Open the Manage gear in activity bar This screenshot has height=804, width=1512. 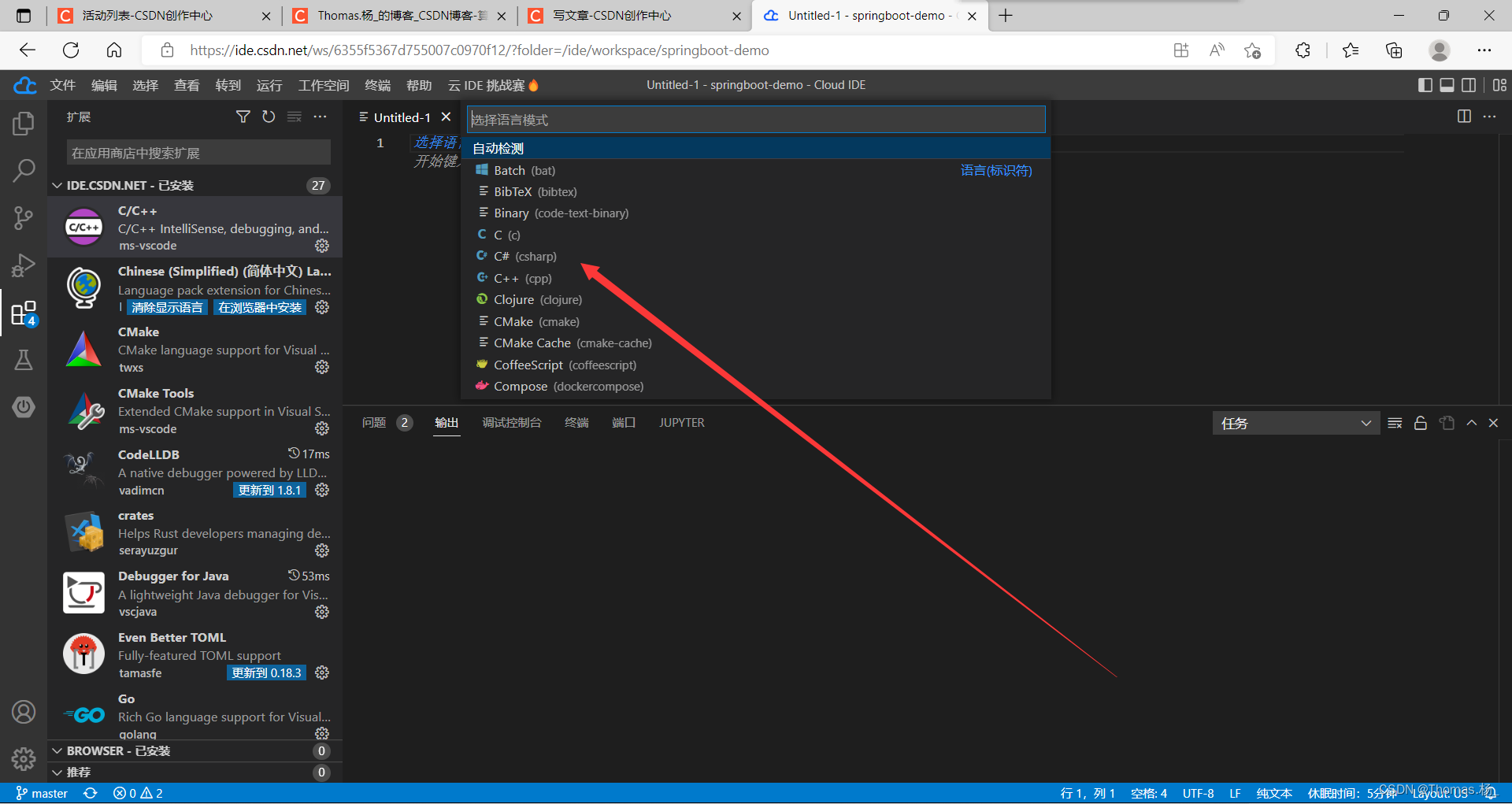click(24, 759)
